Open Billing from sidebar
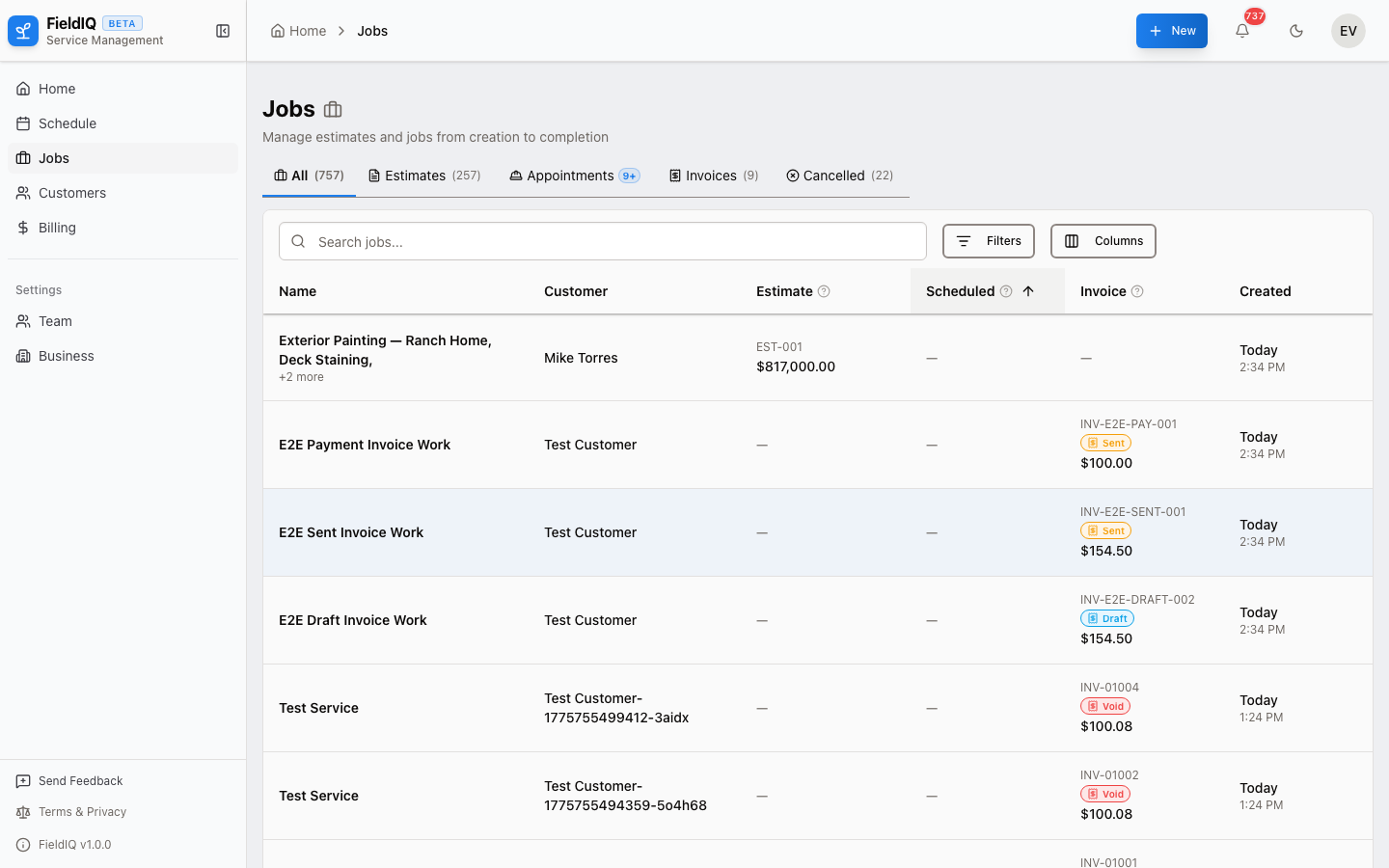This screenshot has height=868, width=1389. (57, 228)
